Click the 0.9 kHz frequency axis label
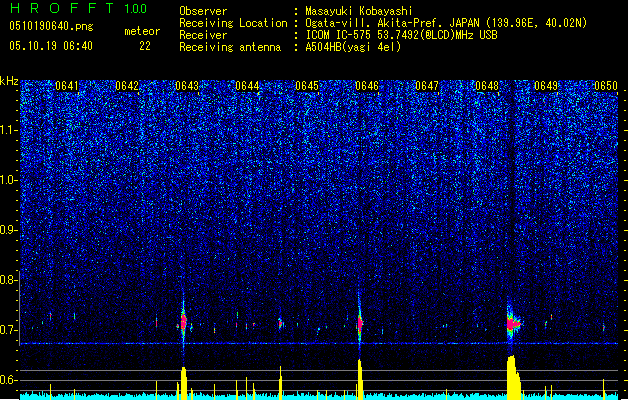The image size is (629, 400). tap(8, 230)
